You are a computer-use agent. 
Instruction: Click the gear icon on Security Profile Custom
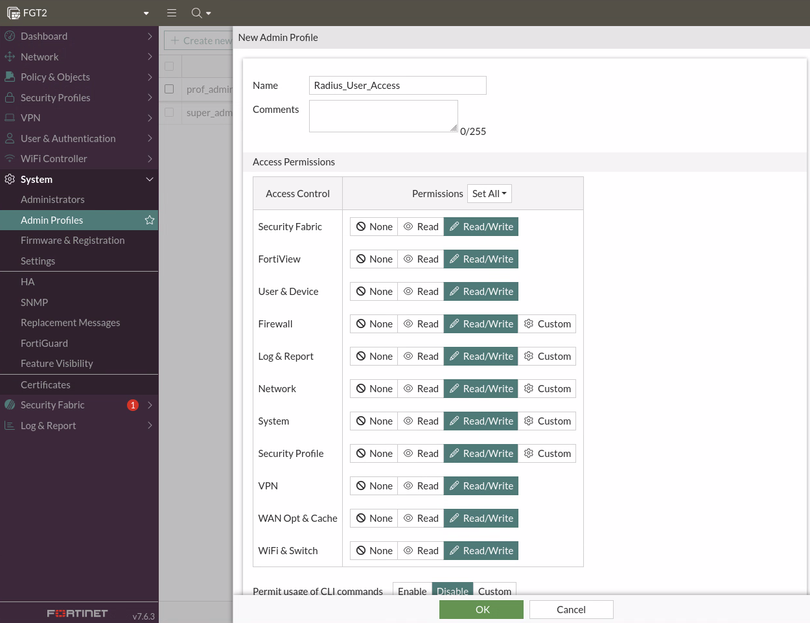(528, 453)
